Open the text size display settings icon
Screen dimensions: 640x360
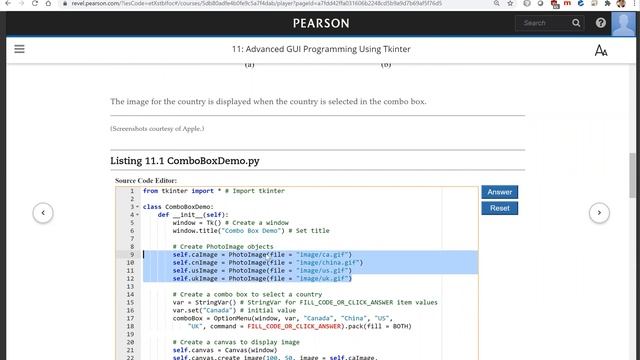tap(601, 50)
